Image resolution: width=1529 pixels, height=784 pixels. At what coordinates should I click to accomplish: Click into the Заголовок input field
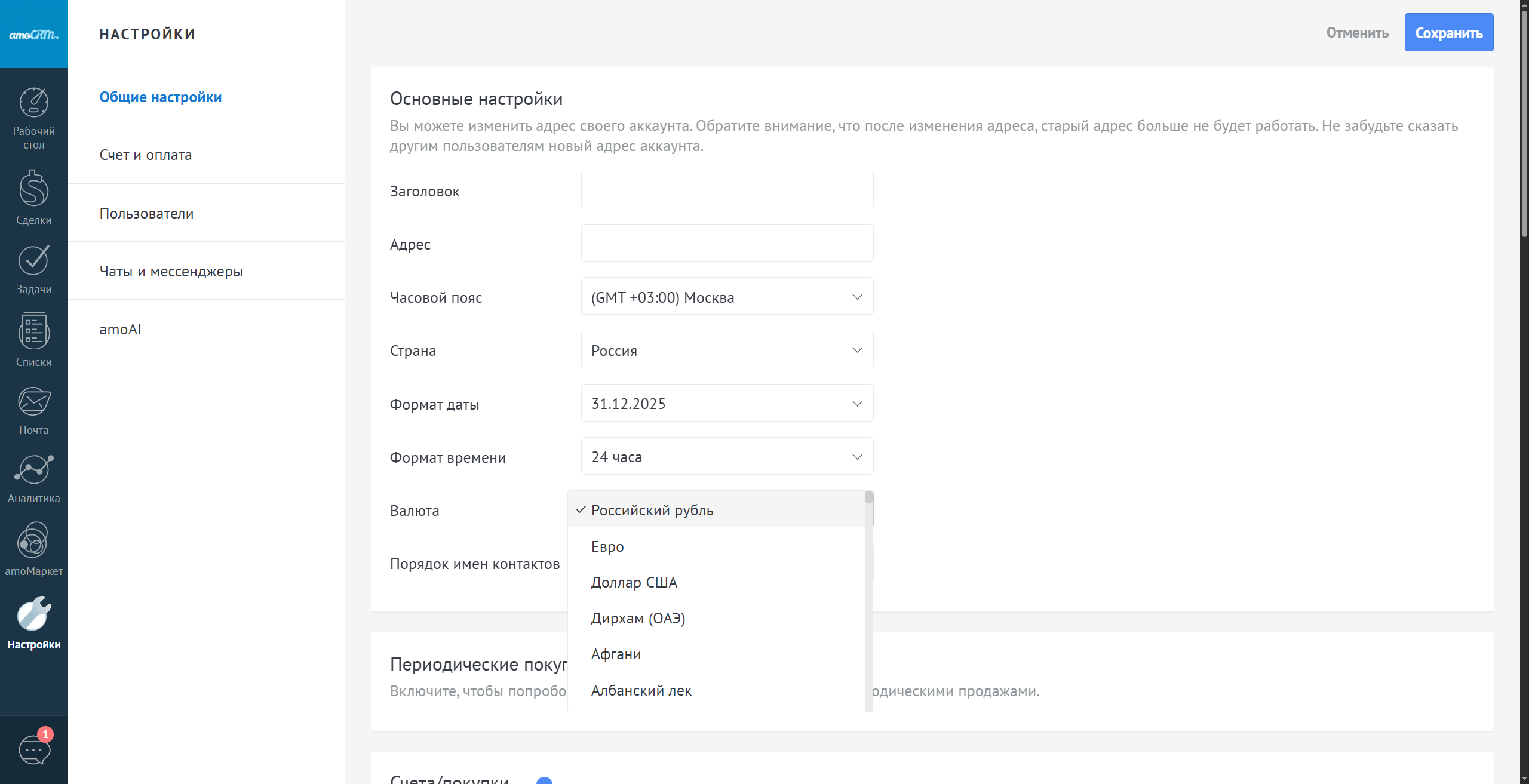click(727, 190)
